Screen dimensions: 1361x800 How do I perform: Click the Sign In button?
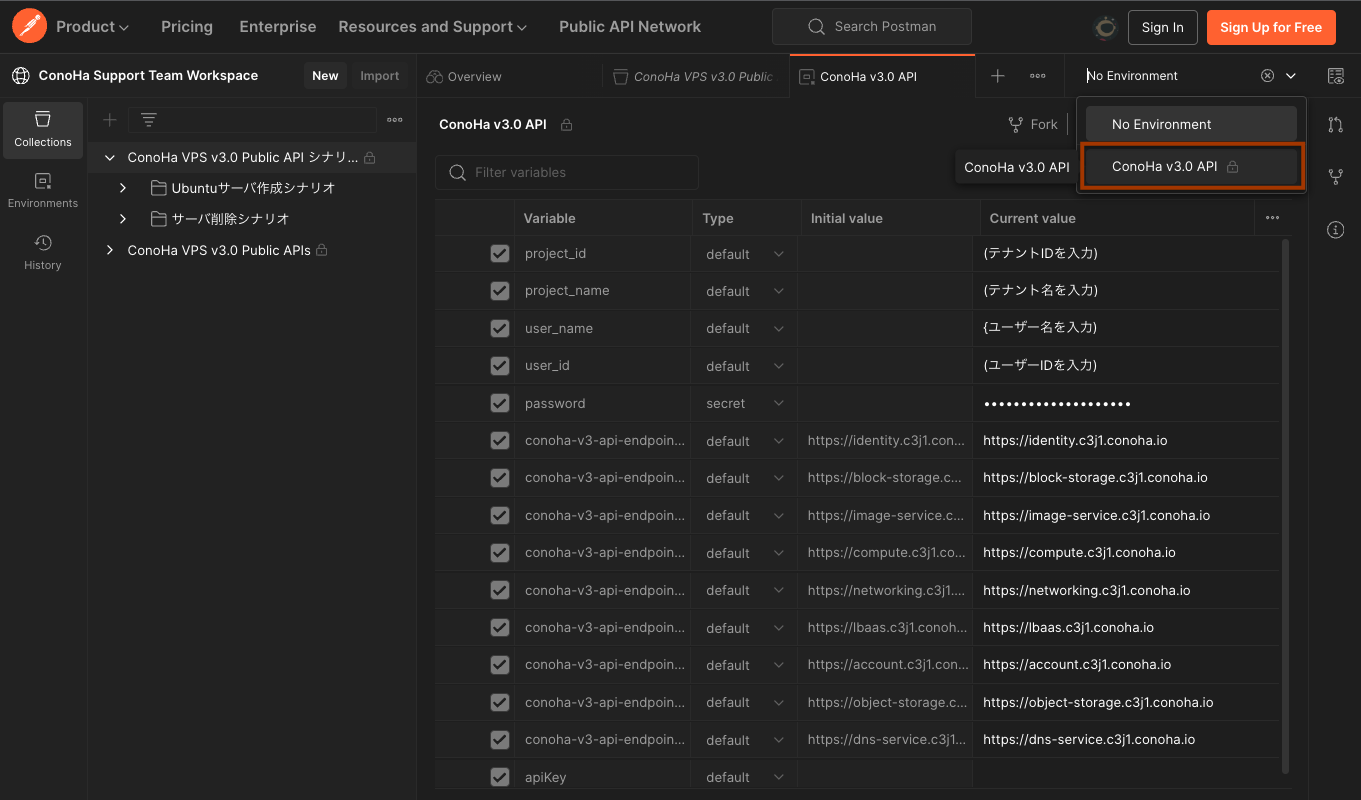(1162, 27)
